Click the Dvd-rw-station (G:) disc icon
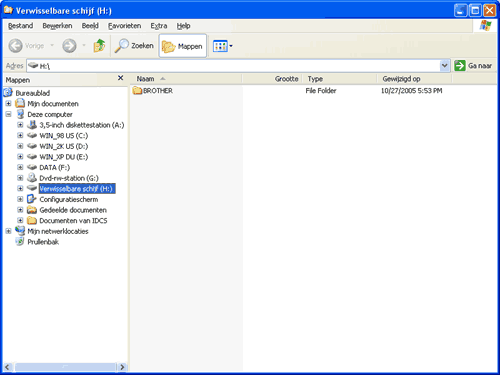500x375 pixels. 32,178
